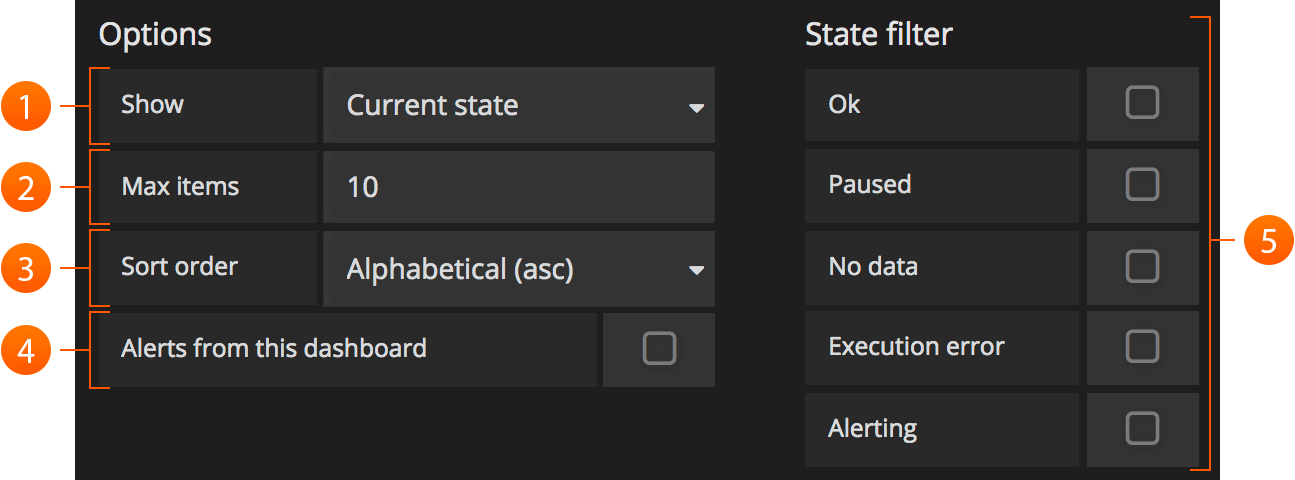
Task: Enable the Execution error filter checkbox
Action: click(x=1142, y=347)
